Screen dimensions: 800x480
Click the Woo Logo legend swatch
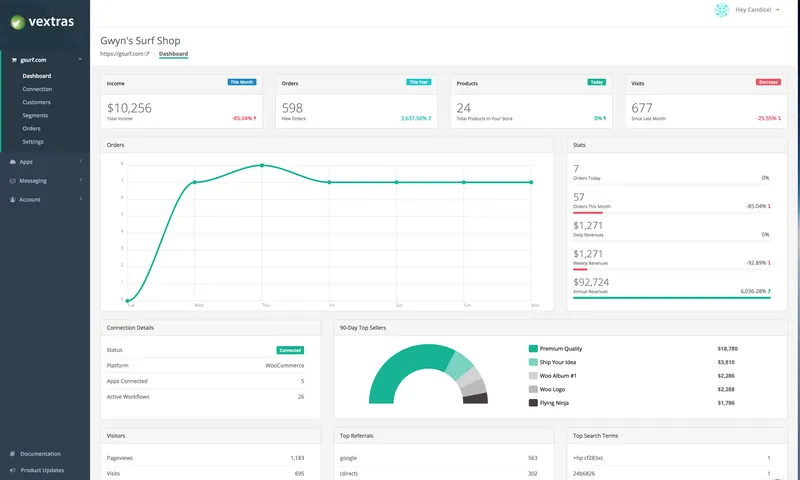pos(533,389)
